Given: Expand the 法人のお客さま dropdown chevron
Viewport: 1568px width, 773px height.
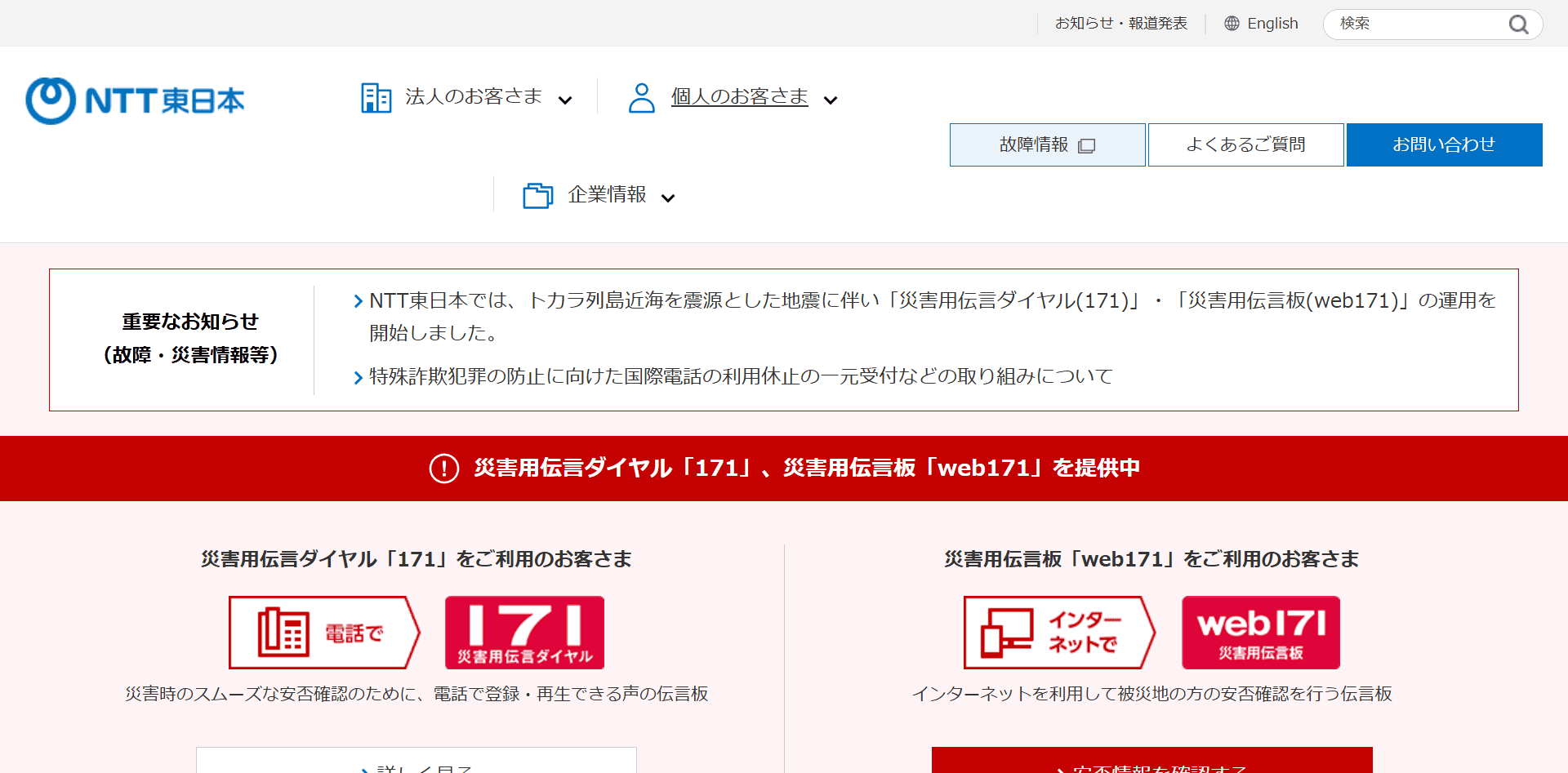Looking at the screenshot, I should pyautogui.click(x=564, y=100).
